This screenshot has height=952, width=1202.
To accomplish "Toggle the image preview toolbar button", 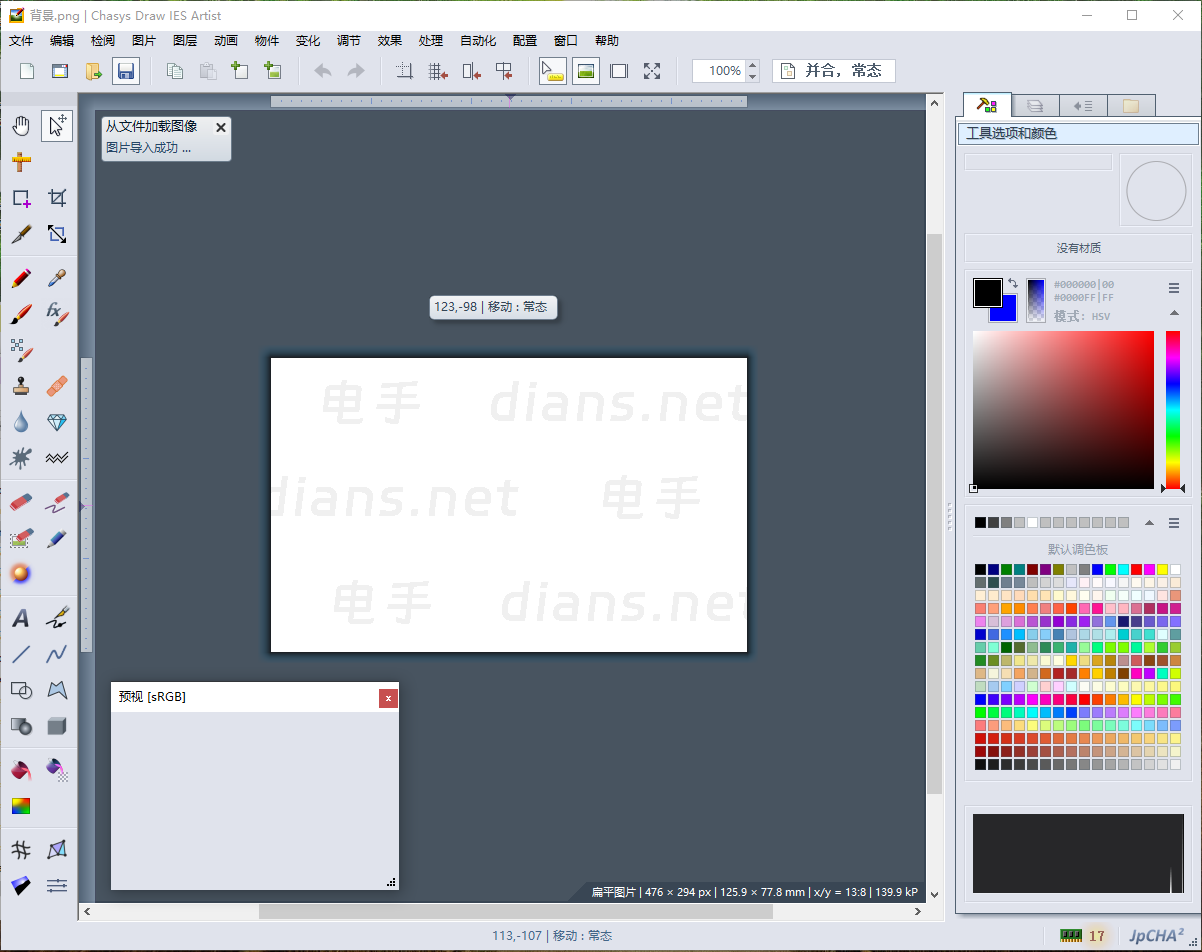I will coord(586,71).
